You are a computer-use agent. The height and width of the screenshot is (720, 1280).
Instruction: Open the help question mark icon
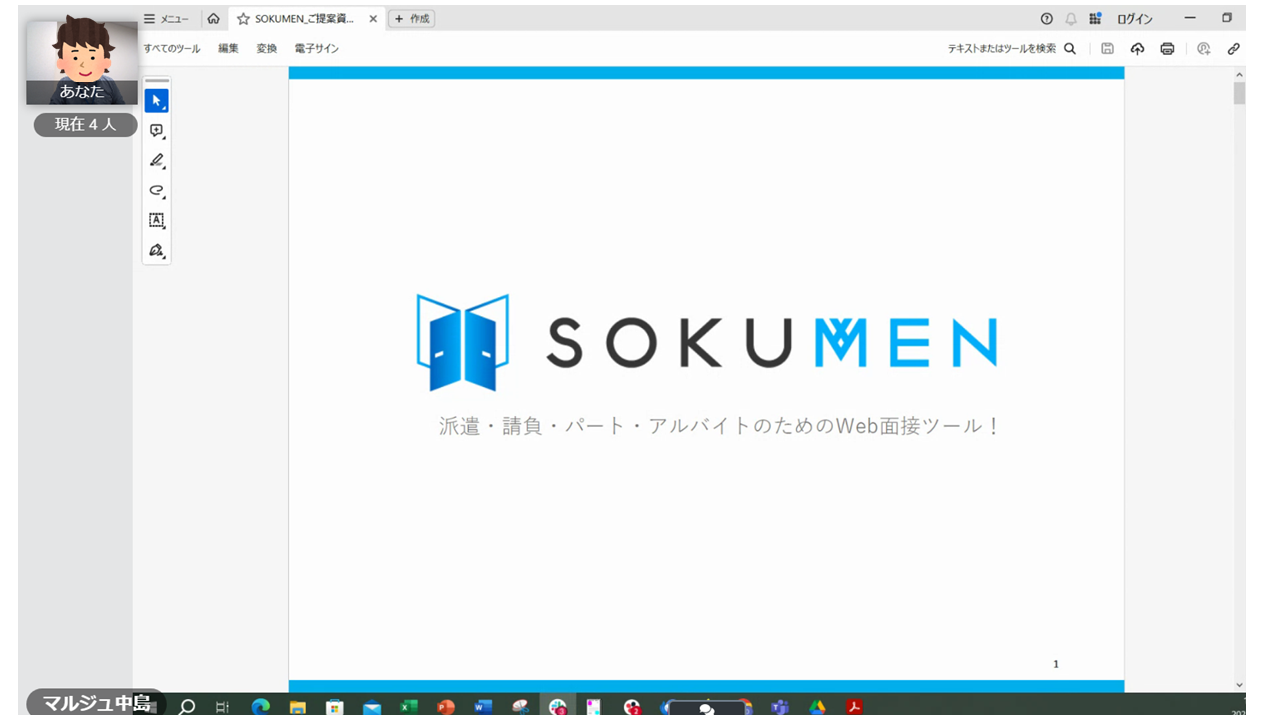tap(1047, 19)
